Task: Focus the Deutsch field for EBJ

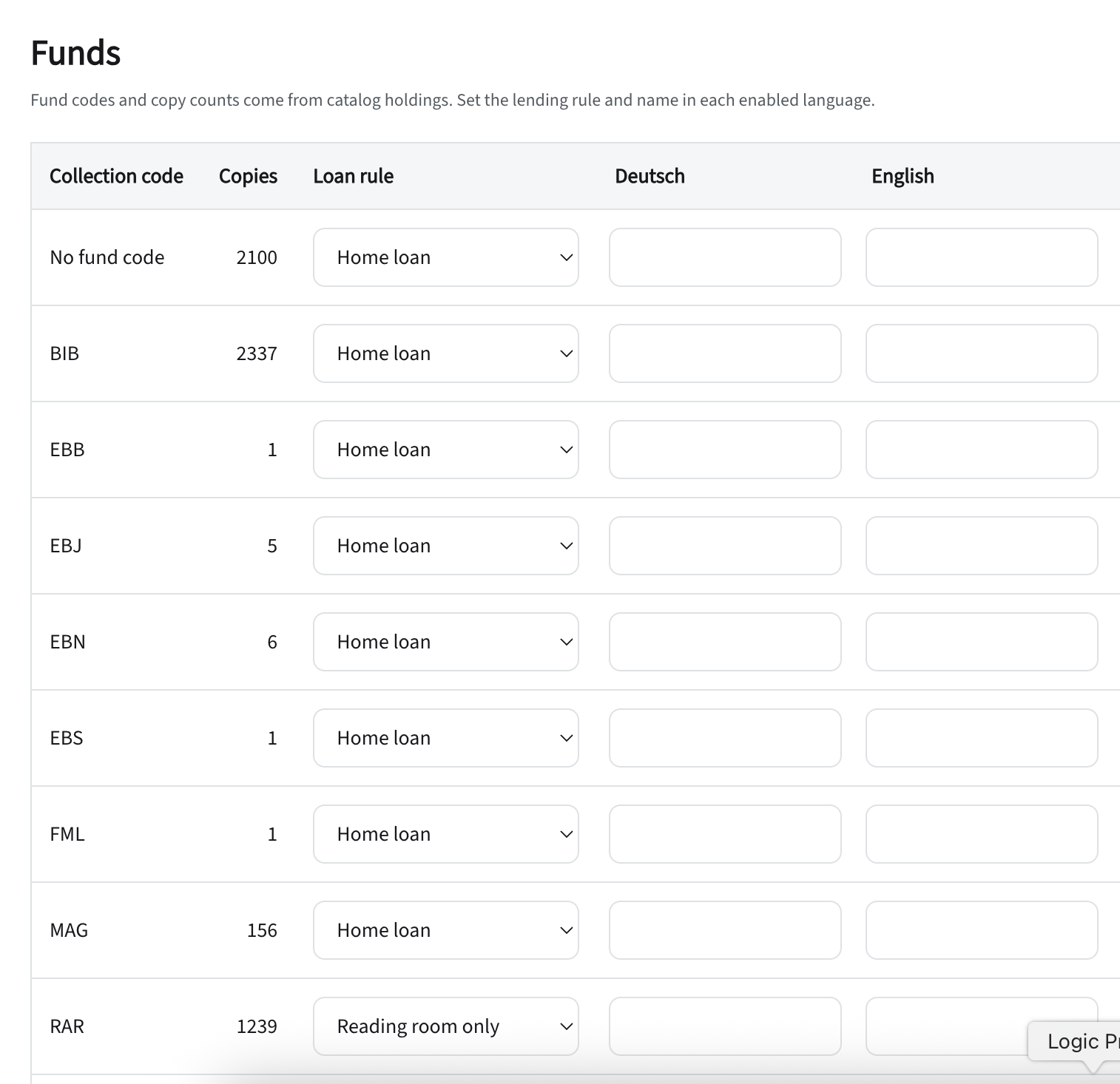Action: (x=725, y=546)
